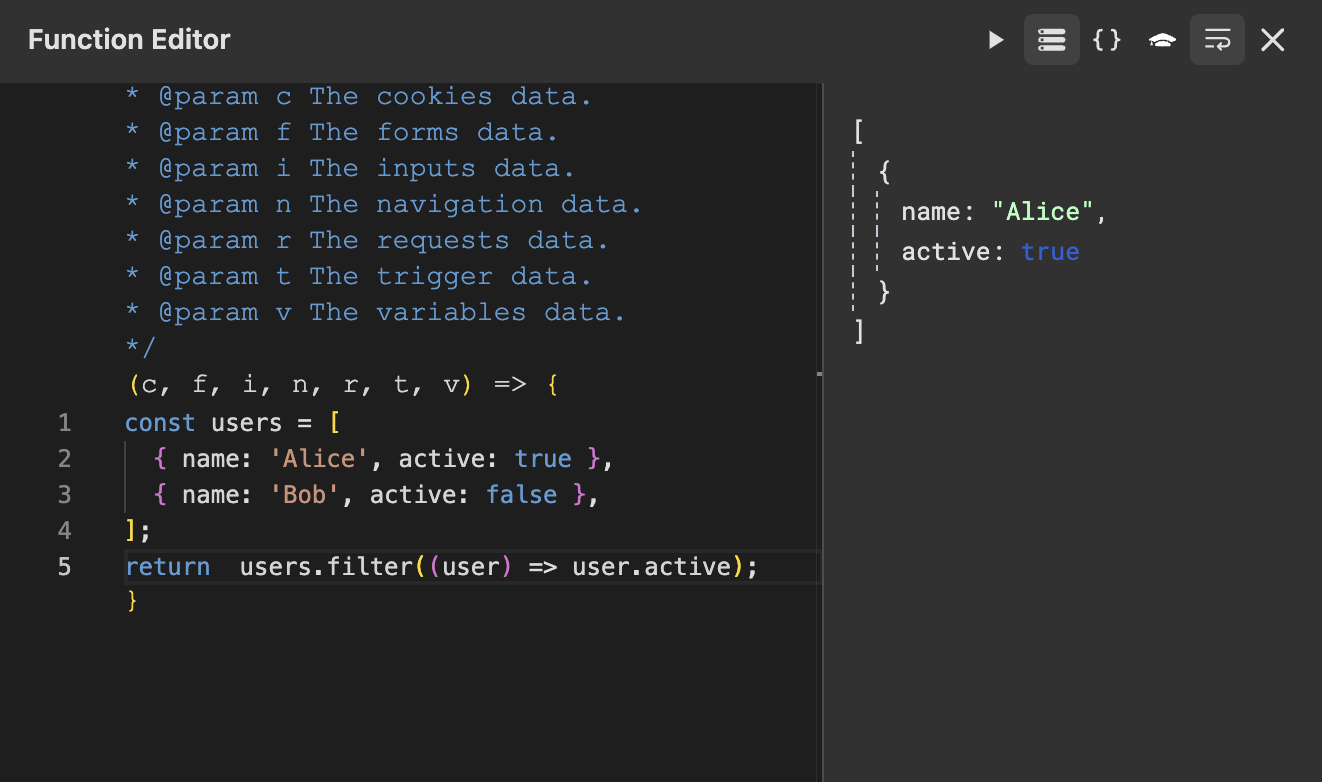Toggle the stacked-rows output panel icon
1322x782 pixels.
[1051, 40]
